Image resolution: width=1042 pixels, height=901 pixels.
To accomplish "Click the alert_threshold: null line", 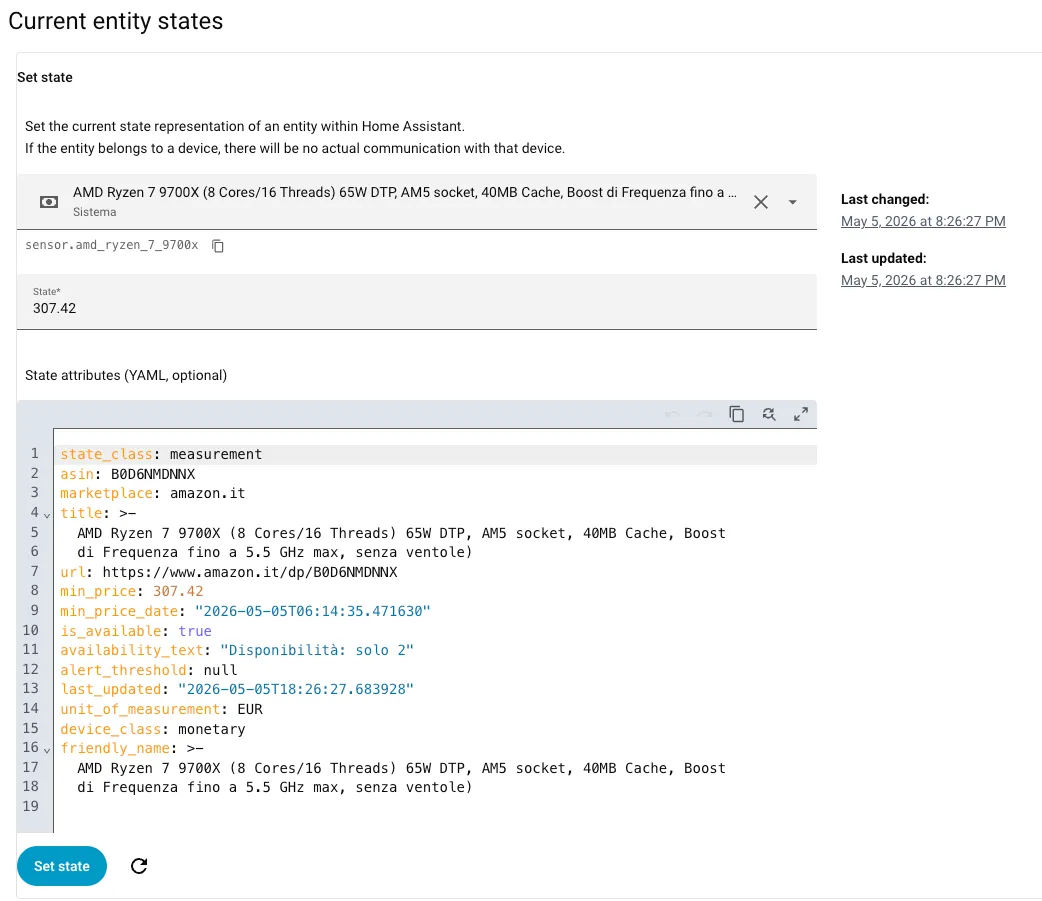I will pos(149,670).
